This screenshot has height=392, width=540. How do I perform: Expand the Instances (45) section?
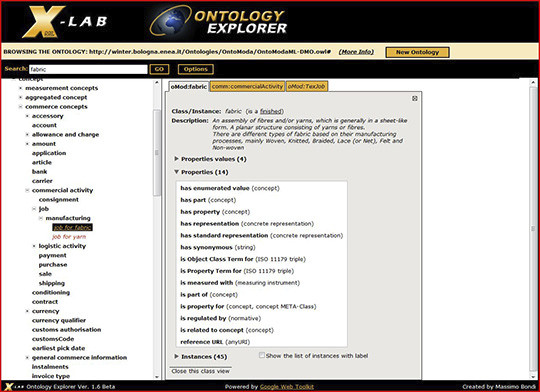[x=176, y=356]
